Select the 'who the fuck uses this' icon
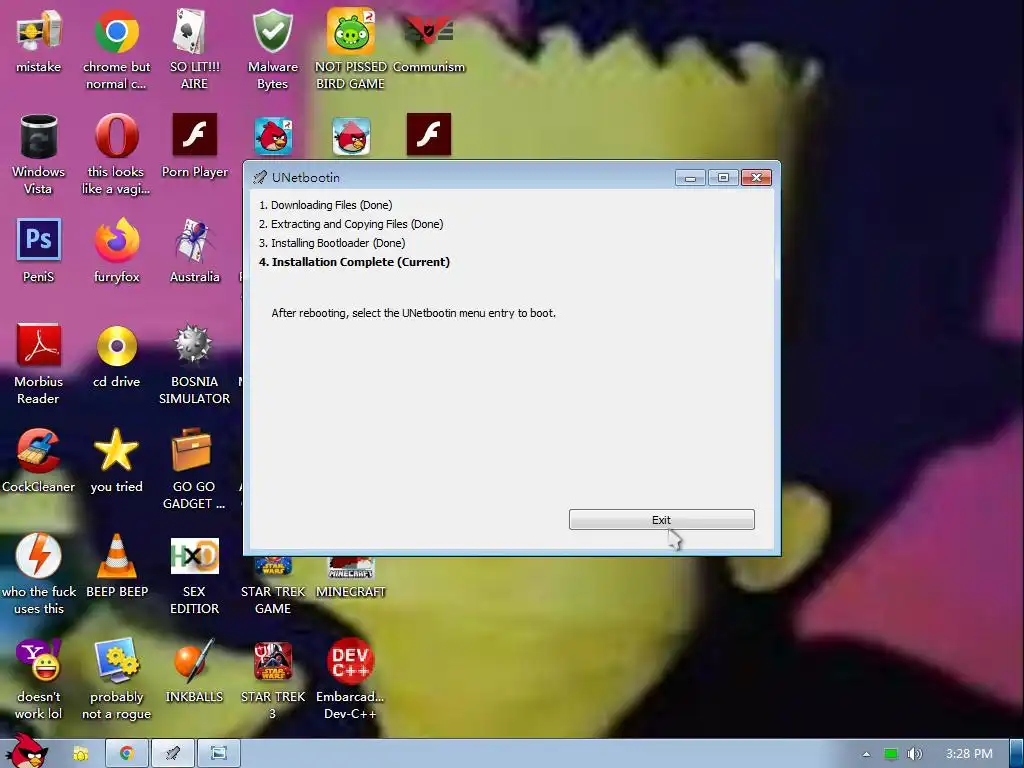Viewport: 1024px width, 768px height. click(x=39, y=575)
